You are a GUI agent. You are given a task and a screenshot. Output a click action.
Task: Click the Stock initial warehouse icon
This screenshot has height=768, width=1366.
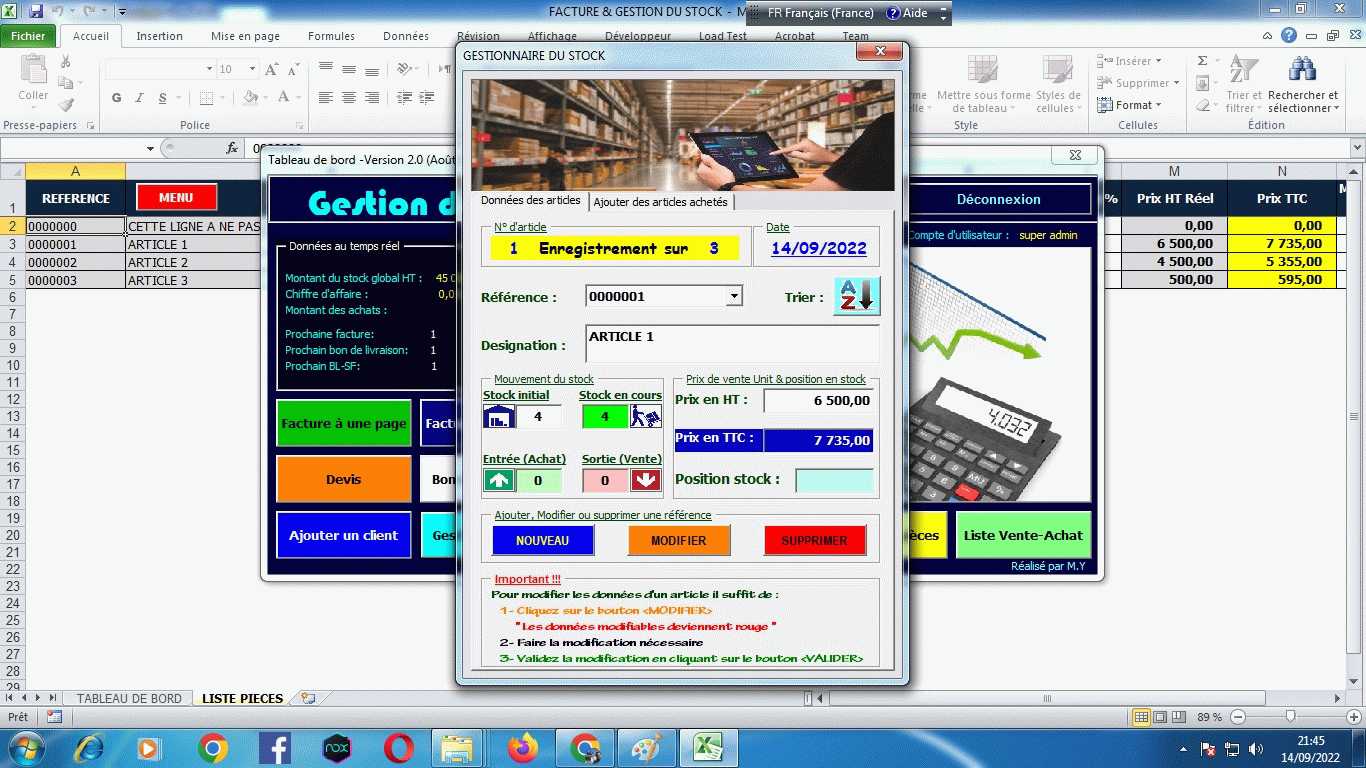[x=499, y=416]
